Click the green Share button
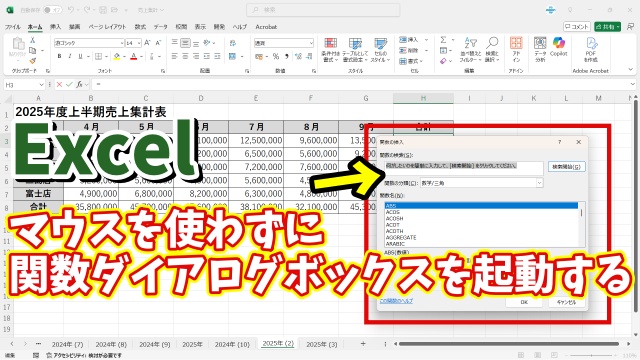Image resolution: width=640 pixels, height=360 pixels. point(608,27)
